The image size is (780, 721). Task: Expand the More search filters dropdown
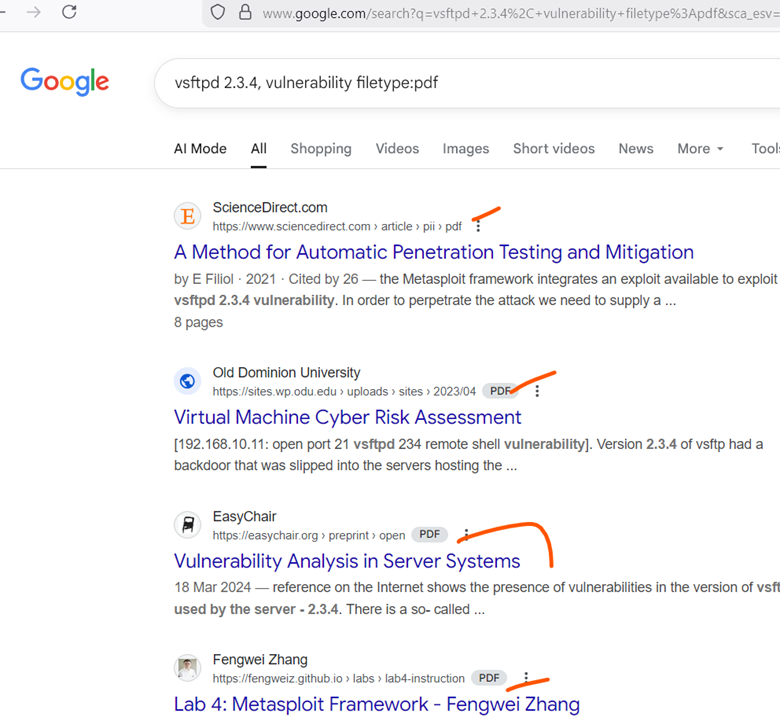tap(699, 148)
